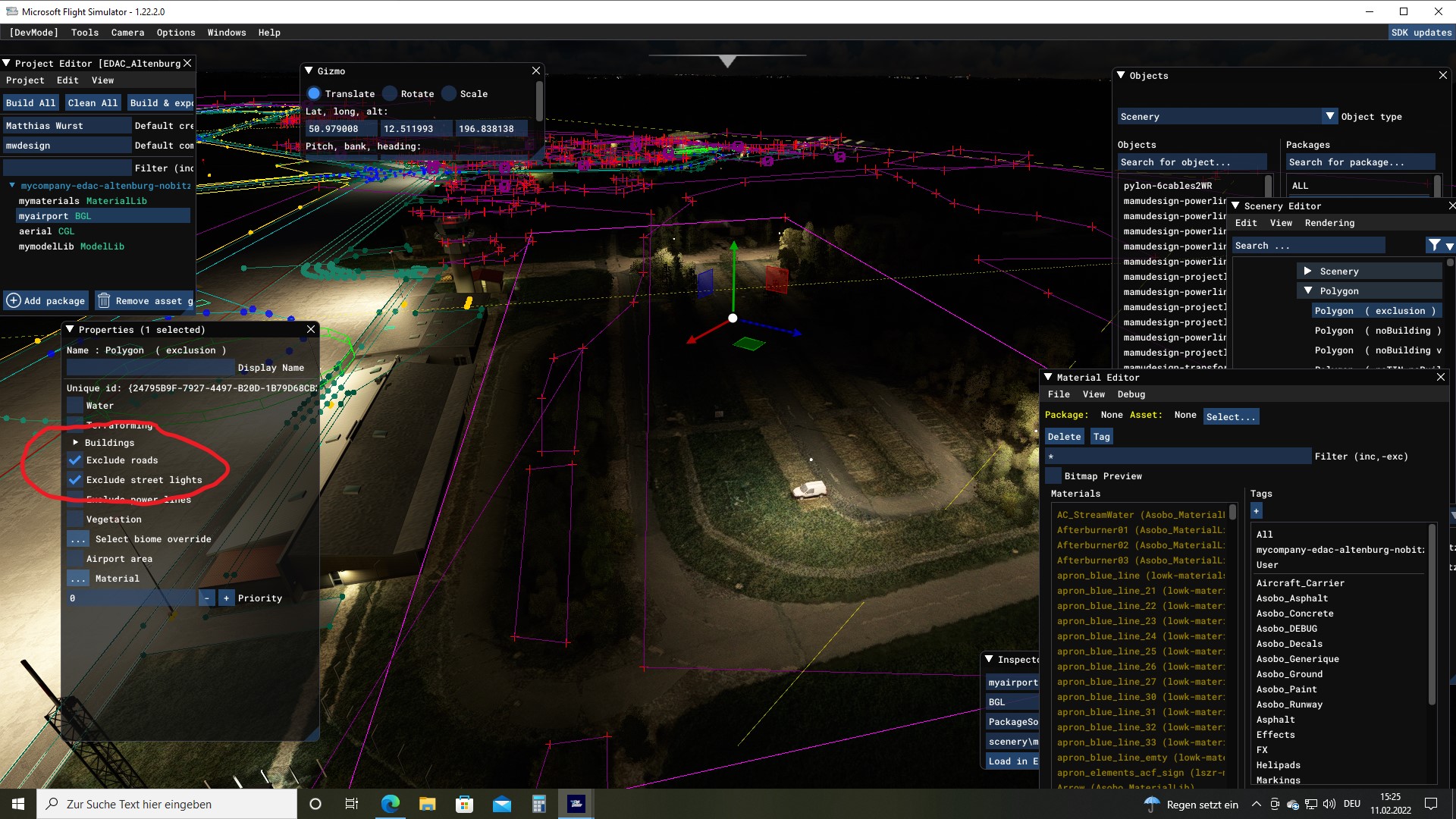Open the filter funnel in Scenery Editor

pyautogui.click(x=1434, y=245)
